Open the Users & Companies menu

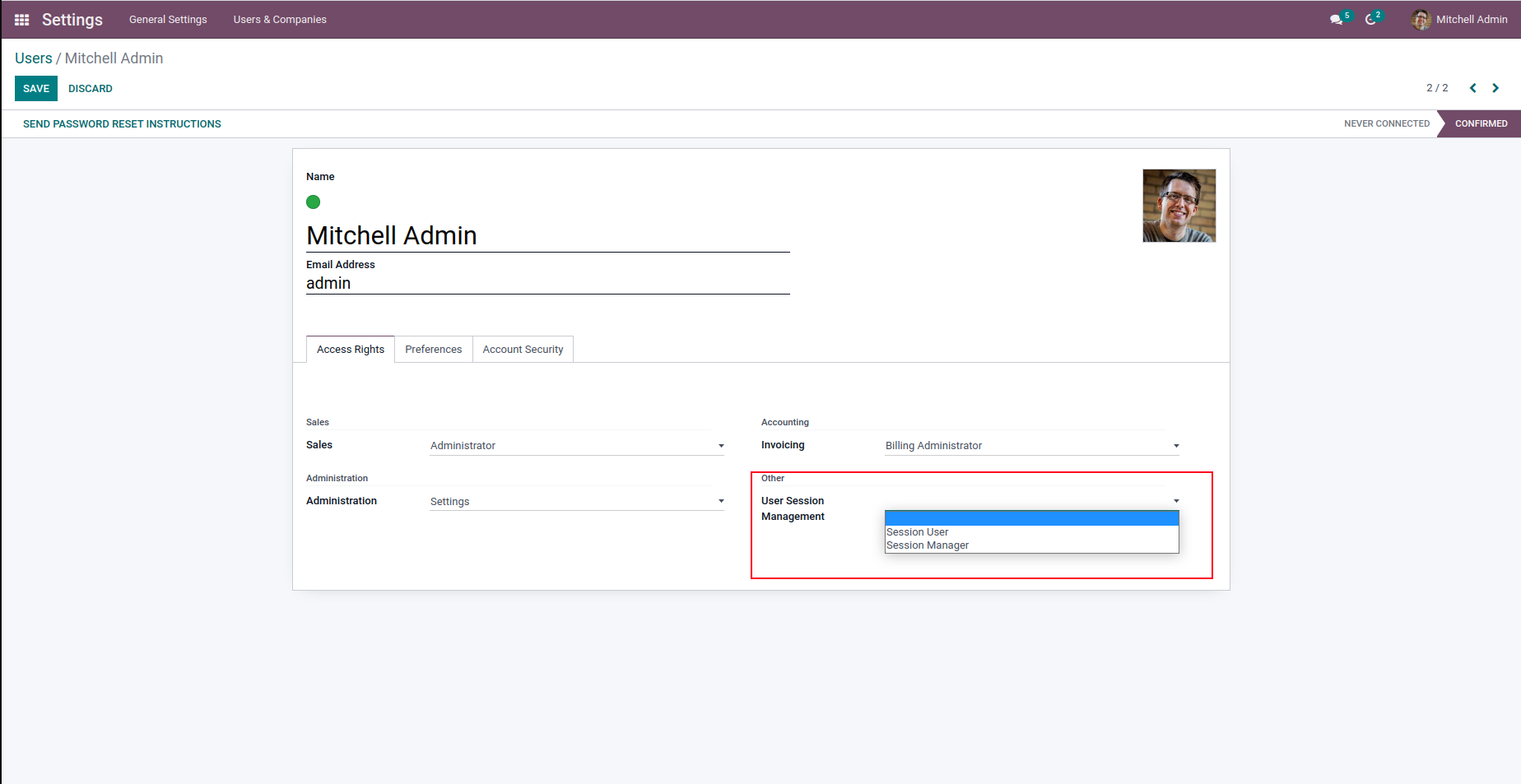coord(280,20)
